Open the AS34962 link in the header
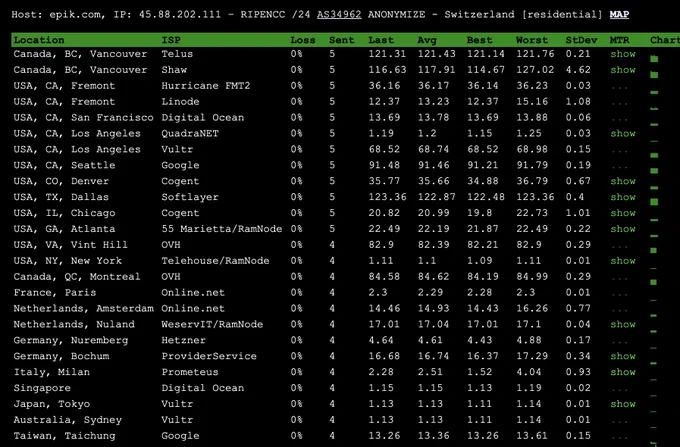 click(339, 14)
